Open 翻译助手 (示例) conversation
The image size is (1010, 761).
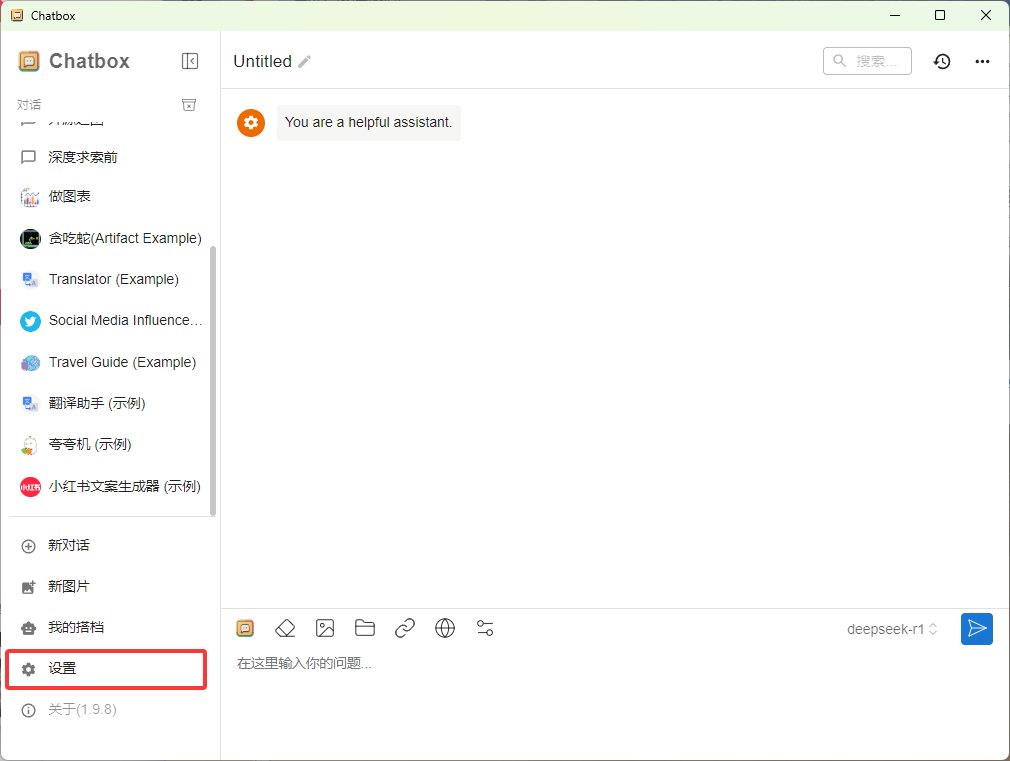(x=110, y=403)
